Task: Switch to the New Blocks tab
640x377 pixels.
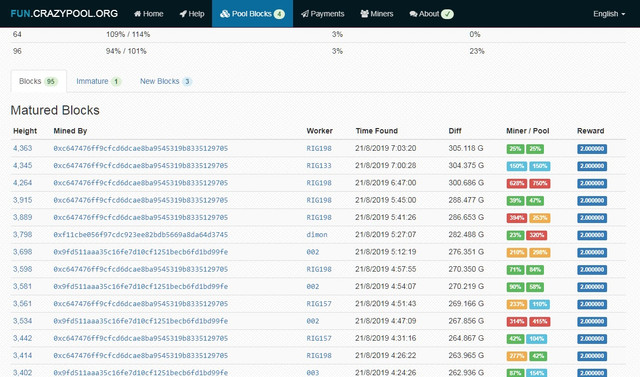Action: [166, 81]
